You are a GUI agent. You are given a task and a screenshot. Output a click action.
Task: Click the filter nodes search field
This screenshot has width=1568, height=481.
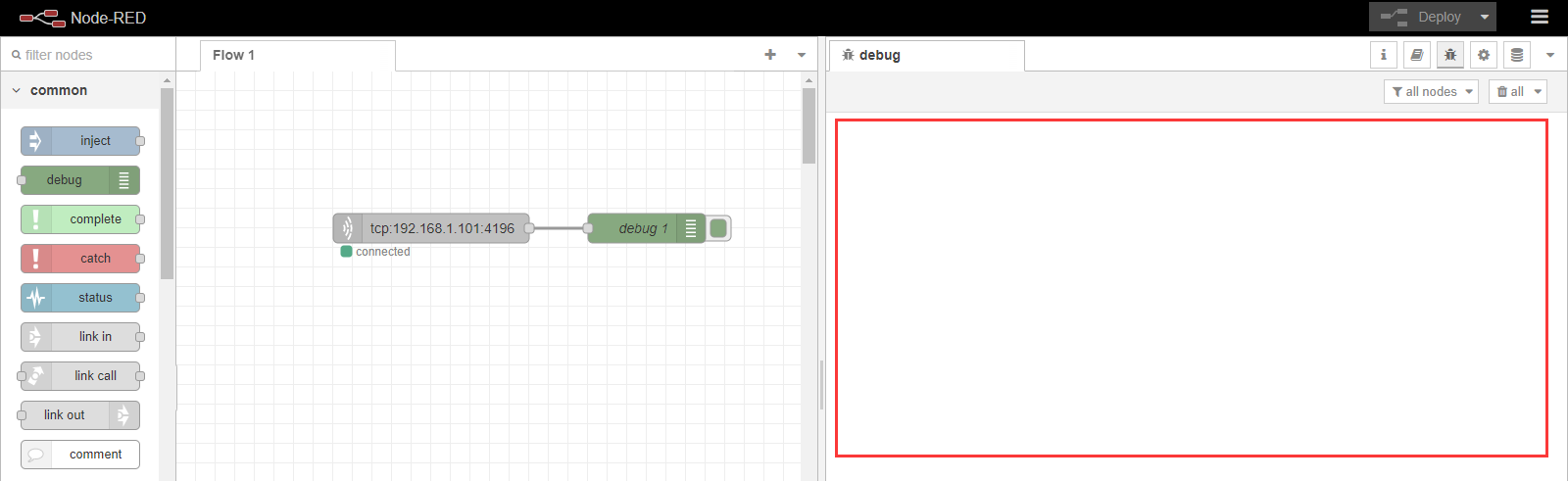(93, 55)
